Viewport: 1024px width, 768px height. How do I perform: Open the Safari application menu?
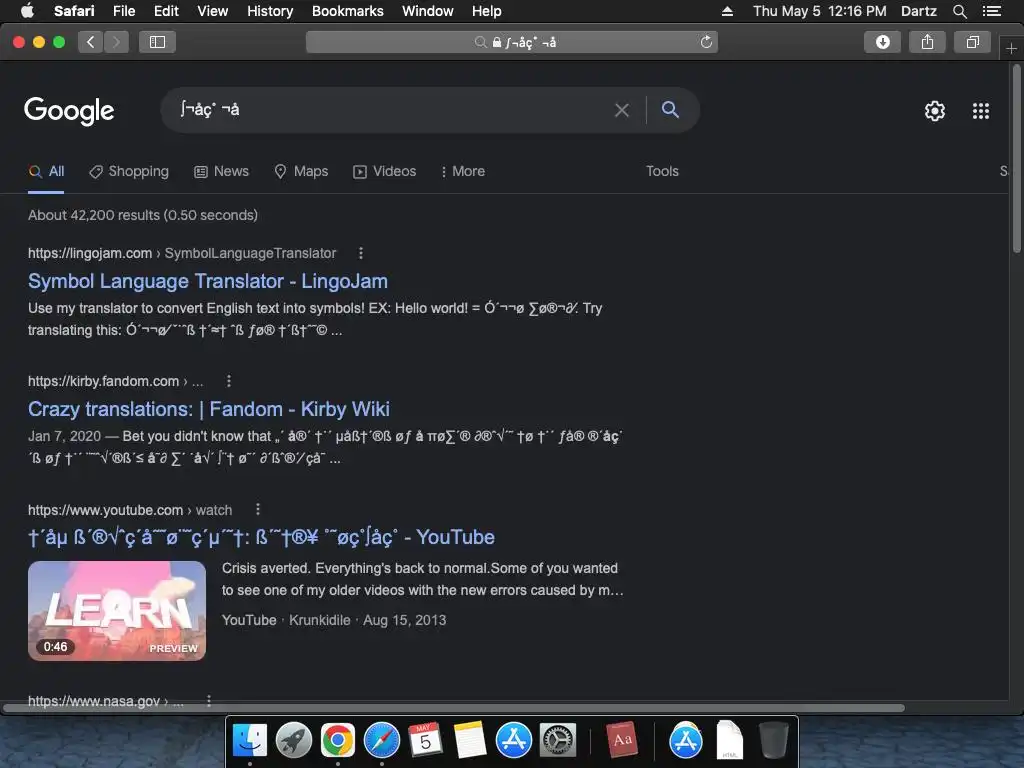[x=74, y=11]
